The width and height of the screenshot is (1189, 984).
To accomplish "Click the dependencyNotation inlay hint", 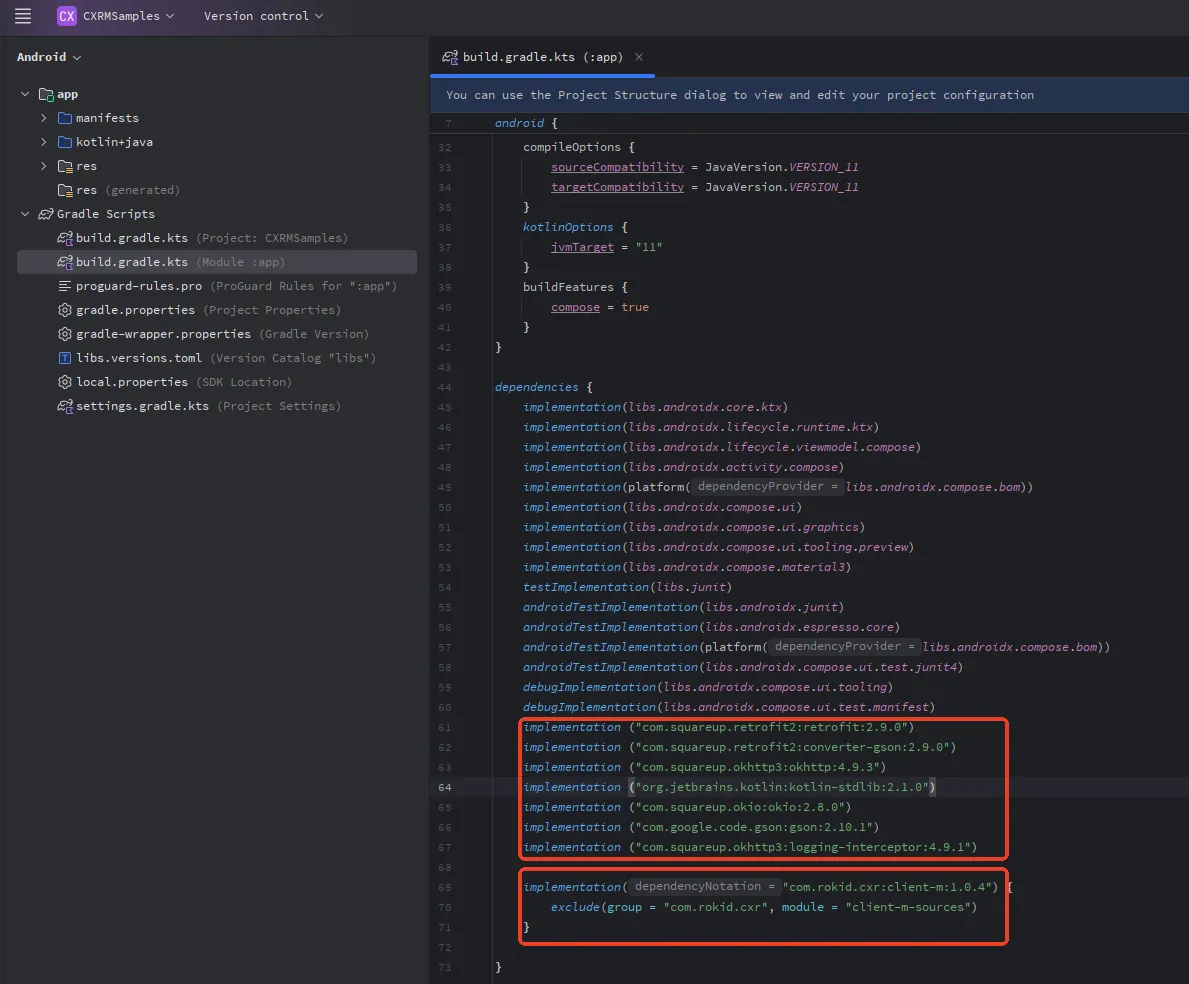I will pyautogui.click(x=704, y=886).
